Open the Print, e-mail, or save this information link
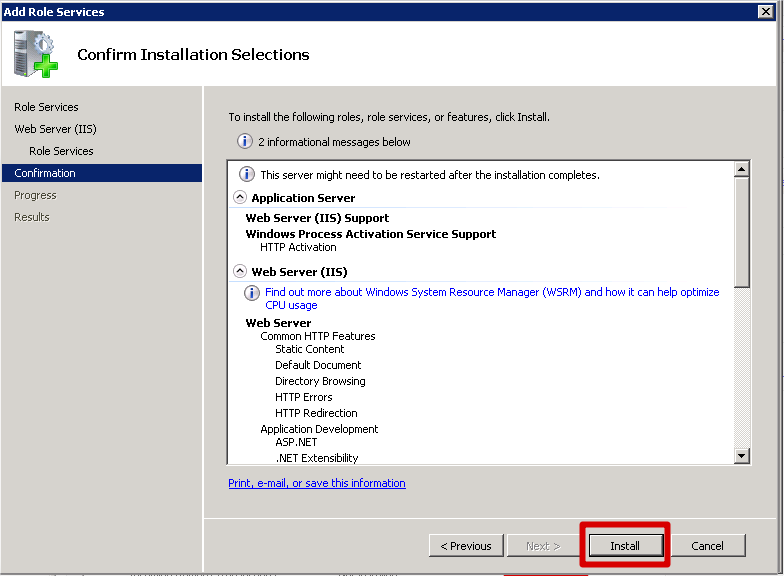Image resolution: width=784 pixels, height=576 pixels. pyautogui.click(x=316, y=483)
